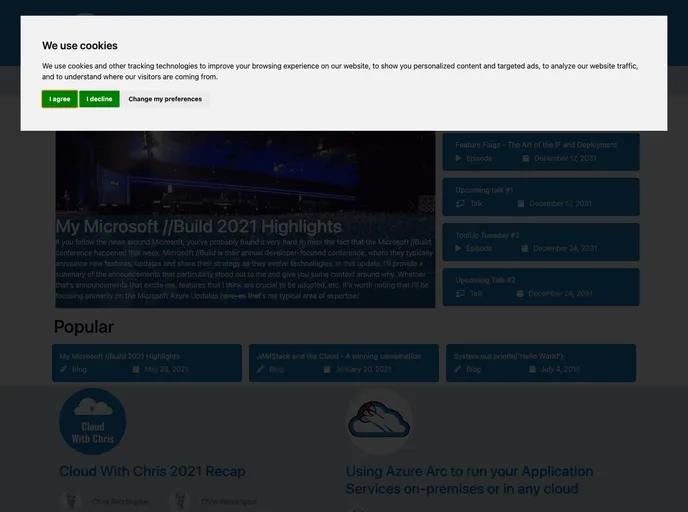The height and width of the screenshot is (512, 688).
Task: Open Cloud With Chris 2021 Recap article
Action: pos(152,472)
